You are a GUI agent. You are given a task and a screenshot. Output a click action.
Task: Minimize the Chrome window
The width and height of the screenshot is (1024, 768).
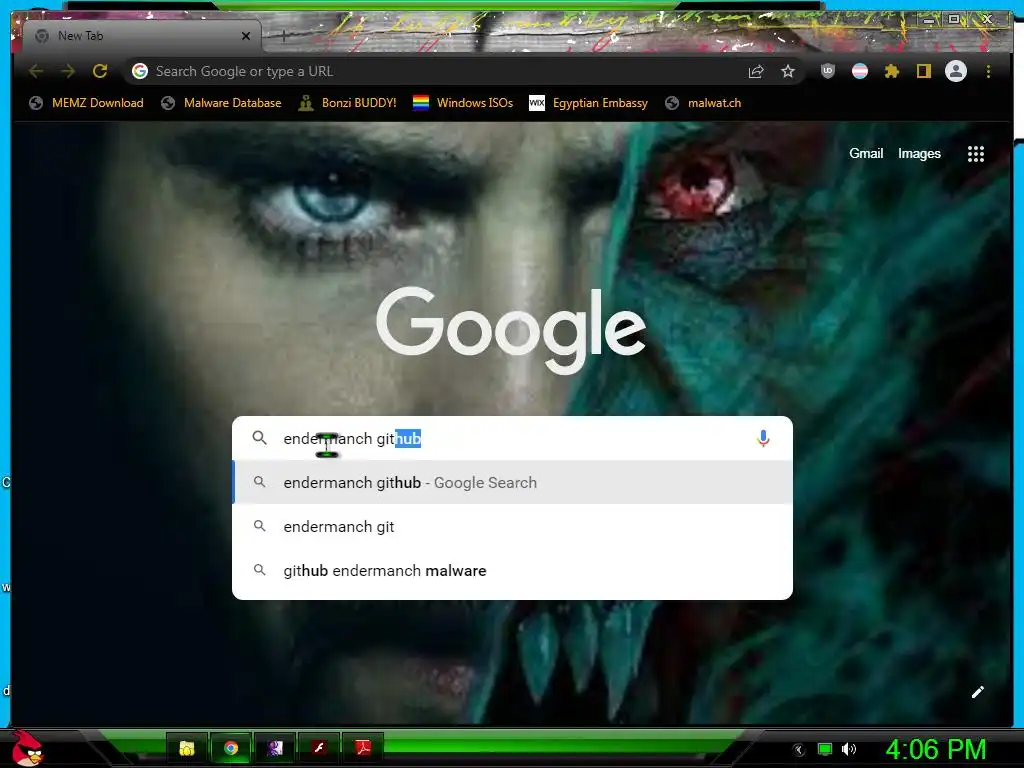pyautogui.click(x=929, y=20)
